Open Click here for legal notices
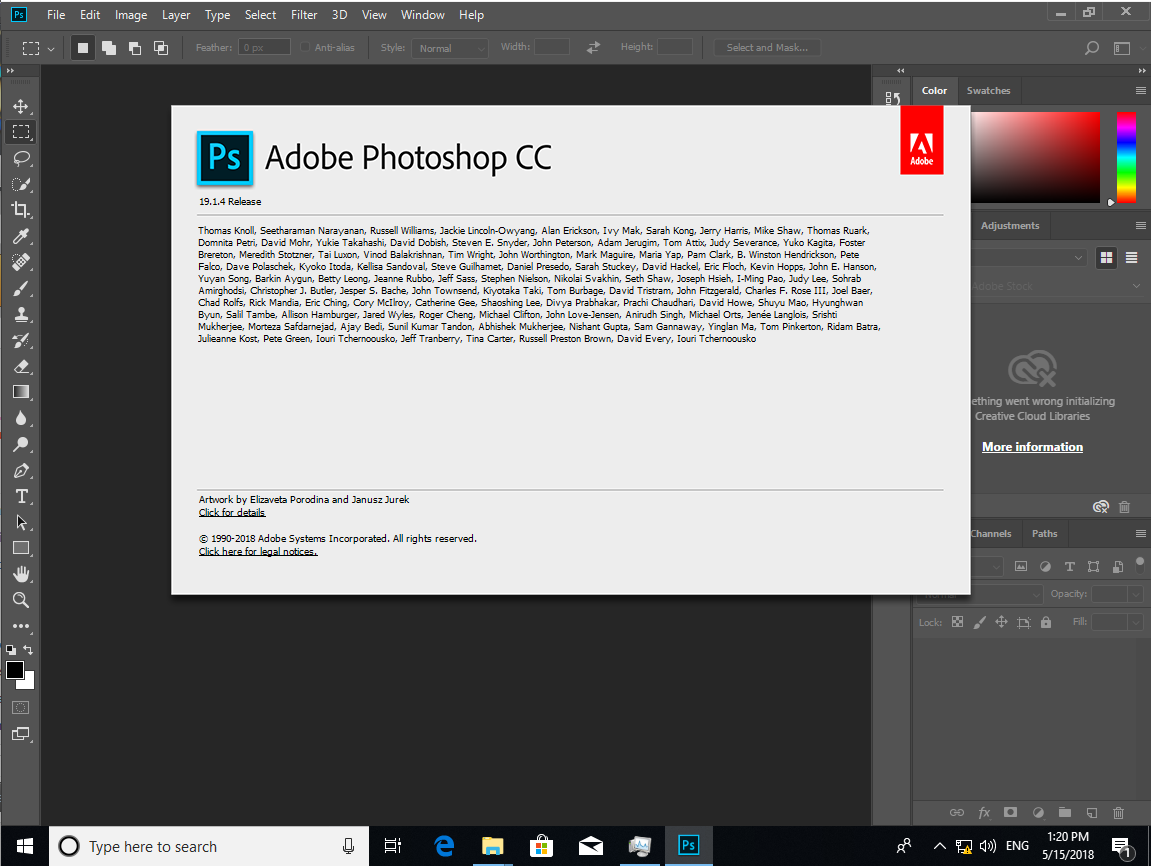1151x866 pixels. [258, 551]
